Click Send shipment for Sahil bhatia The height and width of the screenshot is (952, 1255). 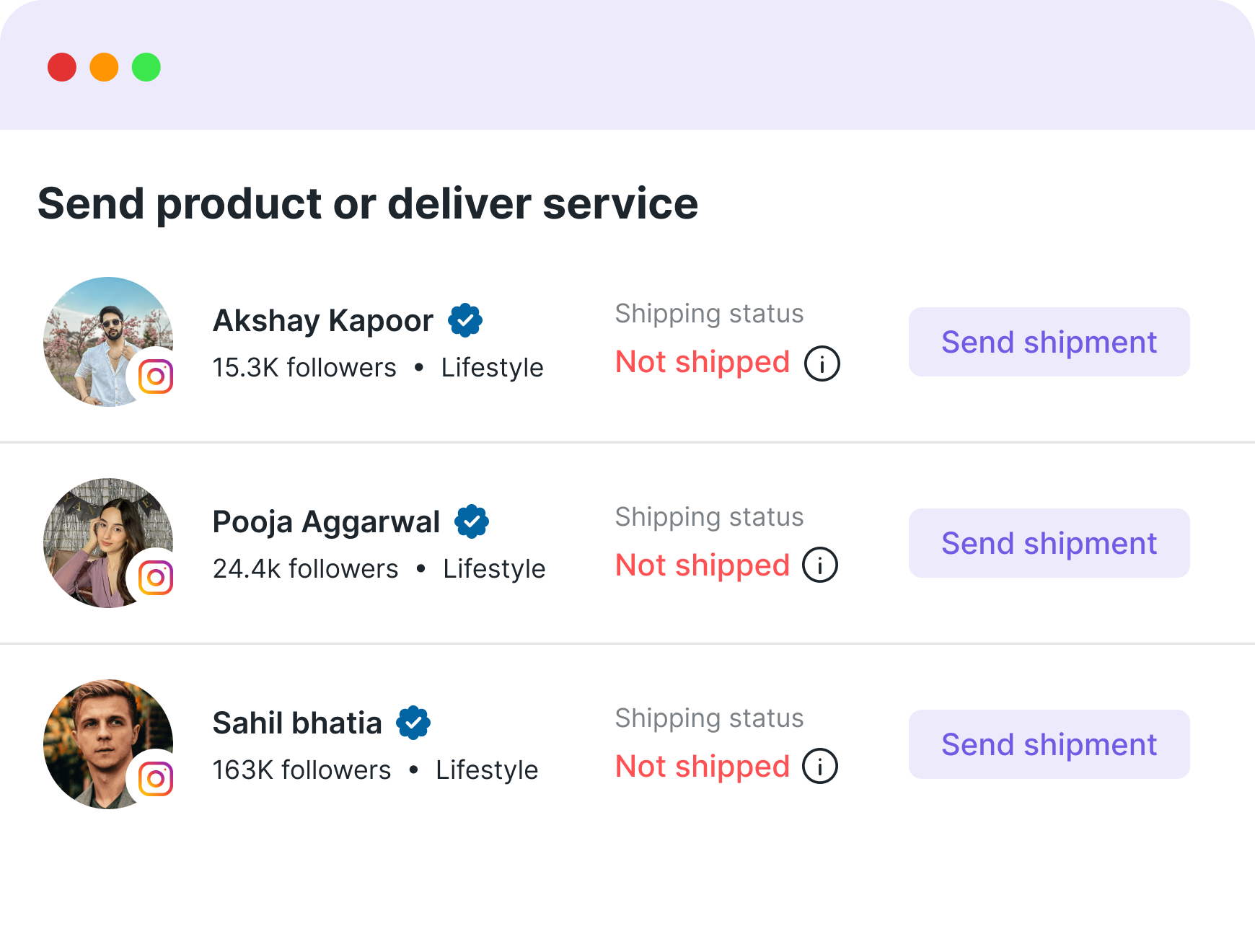click(x=1048, y=744)
